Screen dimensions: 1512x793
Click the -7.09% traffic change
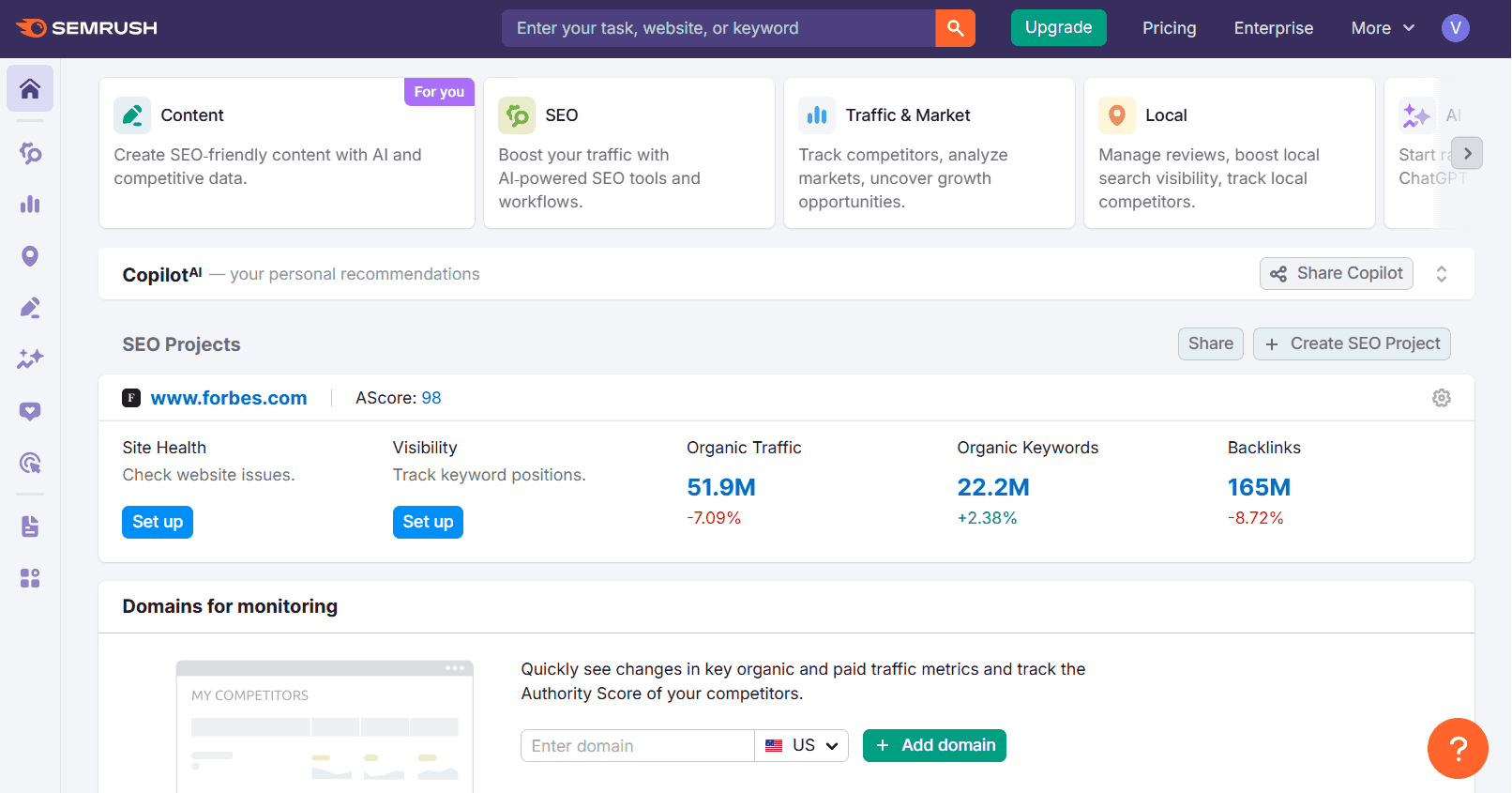click(714, 518)
